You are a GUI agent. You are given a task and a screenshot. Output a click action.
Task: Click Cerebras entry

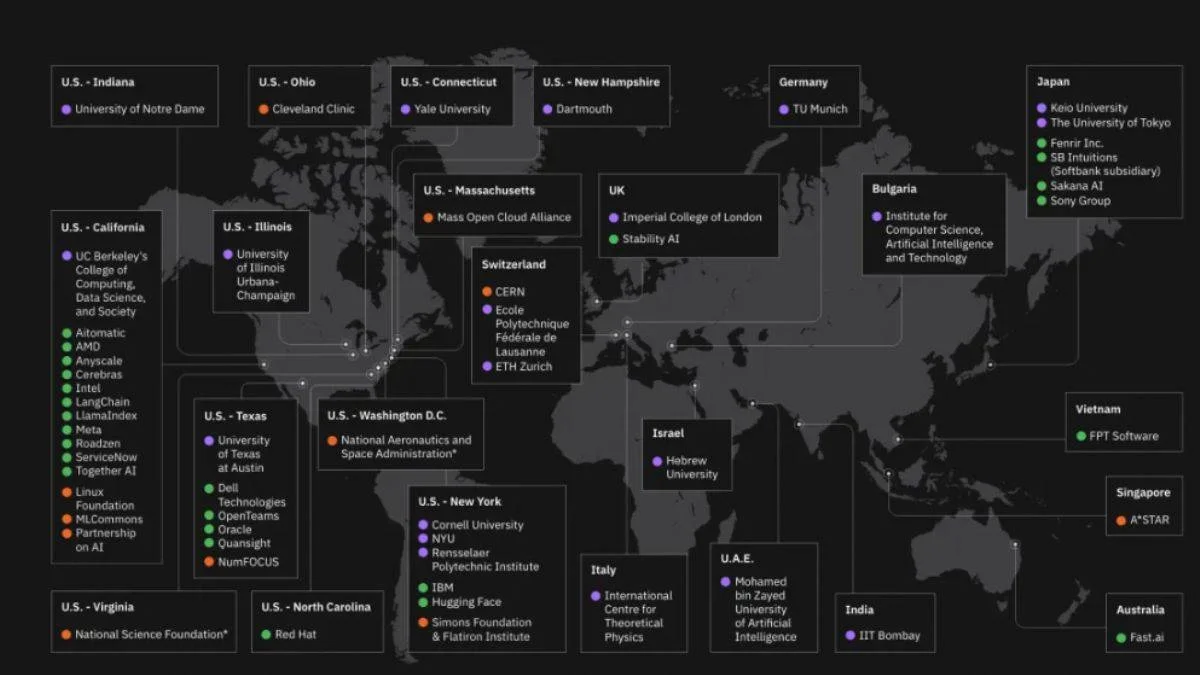92,375
